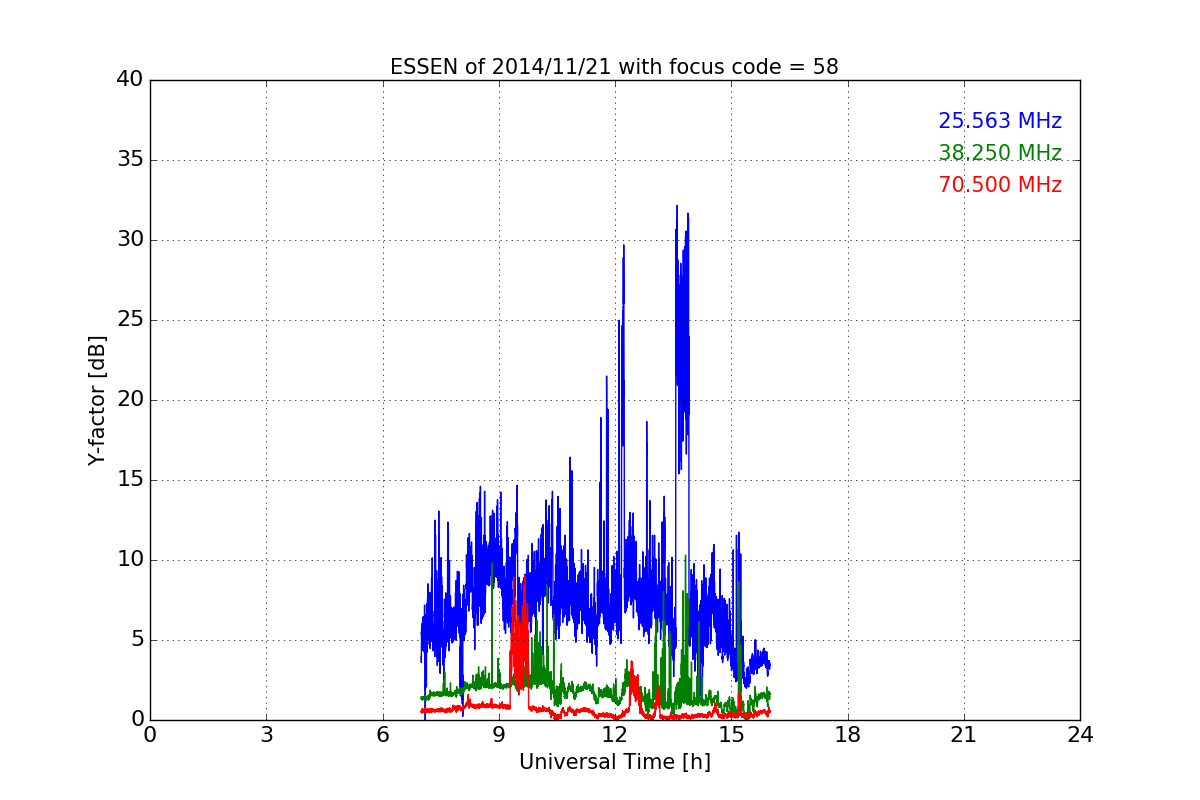
Task: Click the y-axis tick label '20'
Action: (130, 400)
